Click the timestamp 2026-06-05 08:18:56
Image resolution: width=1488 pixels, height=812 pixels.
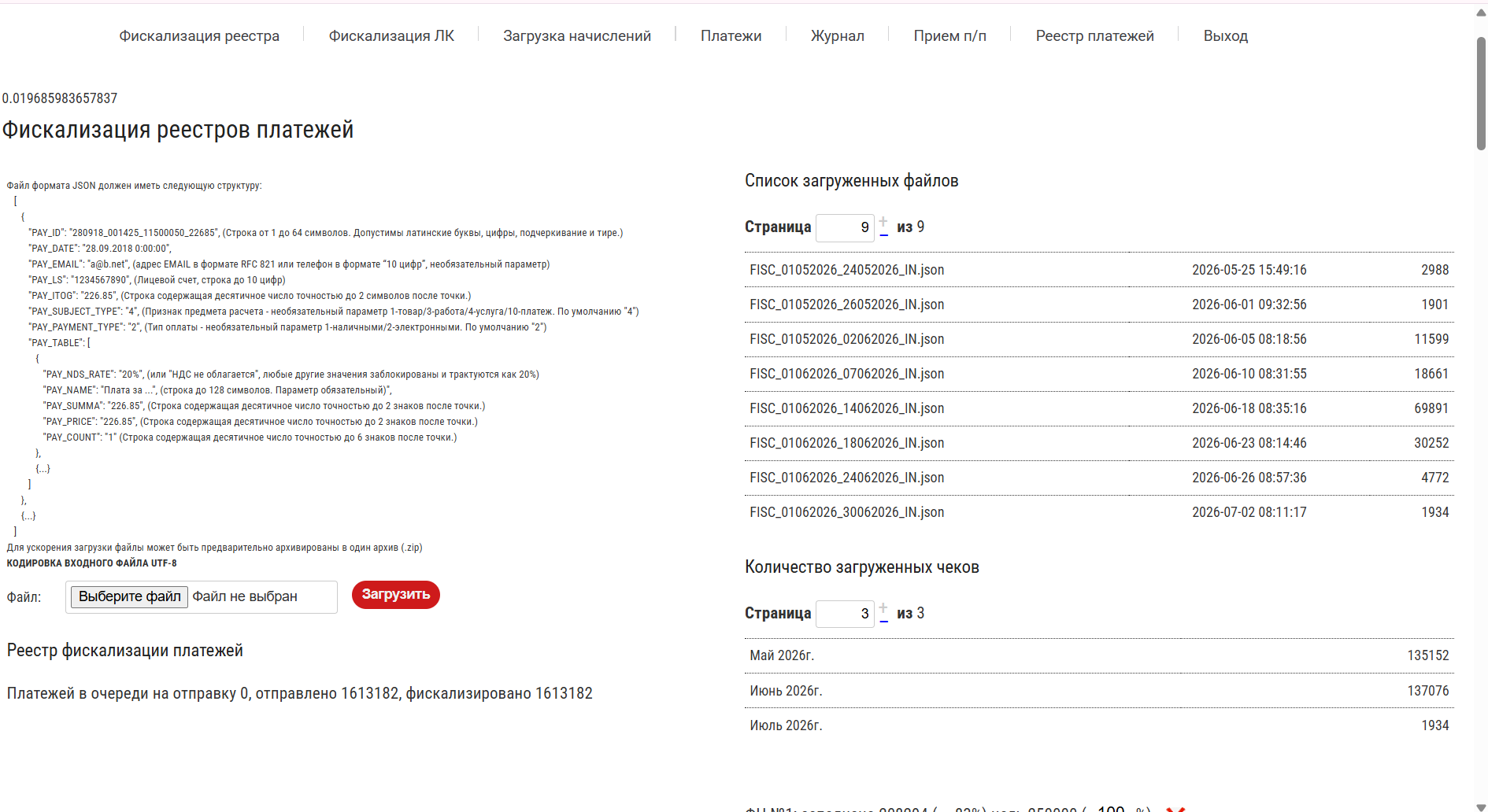pyautogui.click(x=1249, y=339)
